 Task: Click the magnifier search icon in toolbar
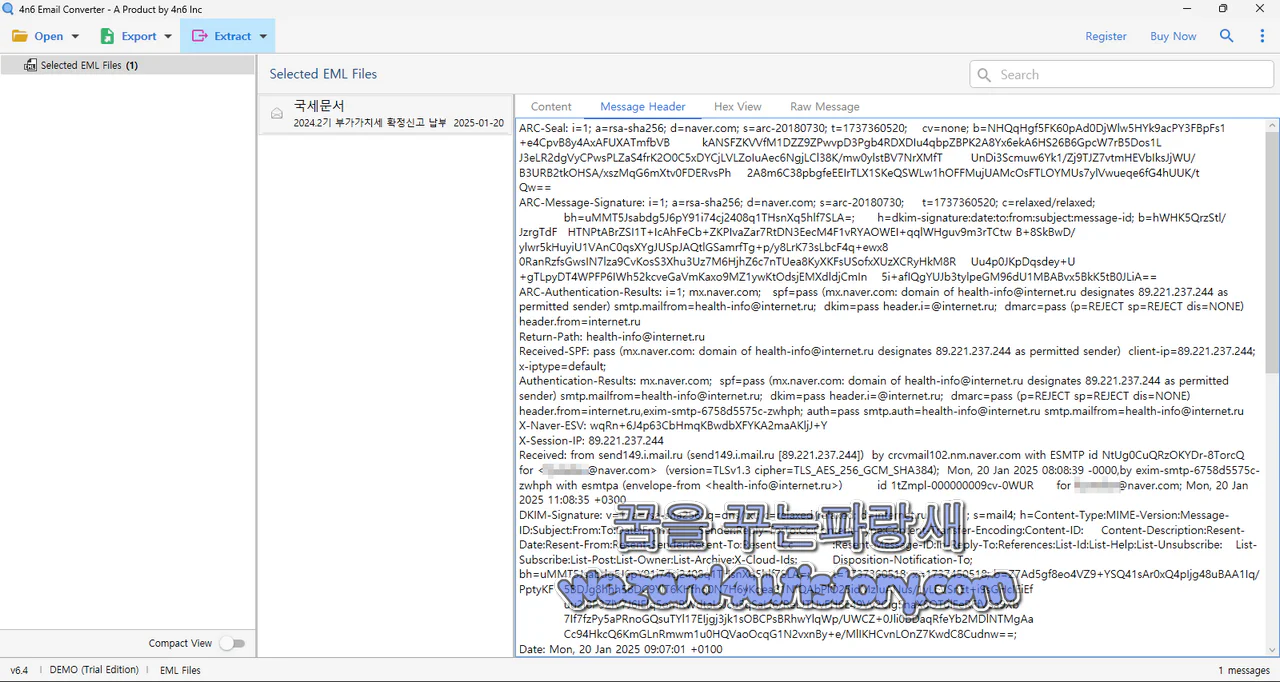[1227, 36]
